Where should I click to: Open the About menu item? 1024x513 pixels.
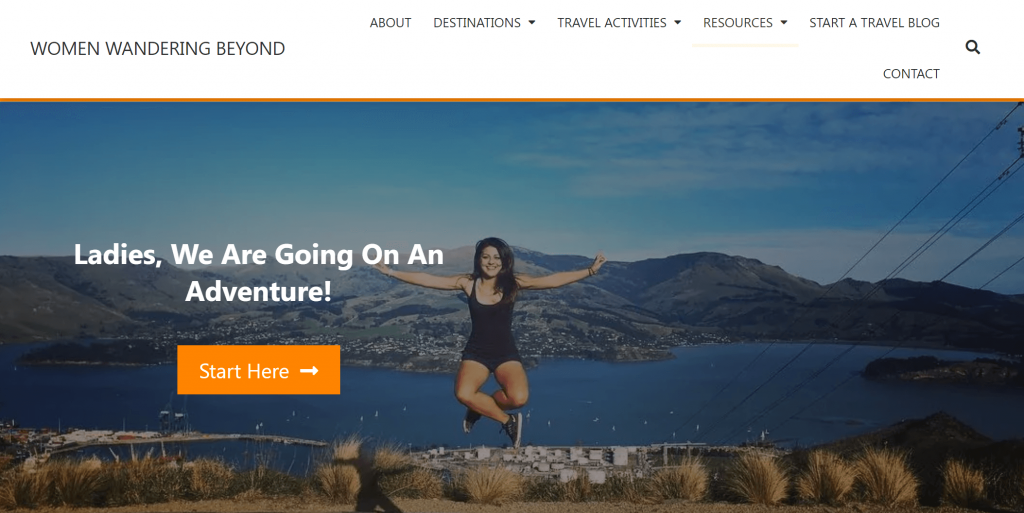[x=391, y=22]
